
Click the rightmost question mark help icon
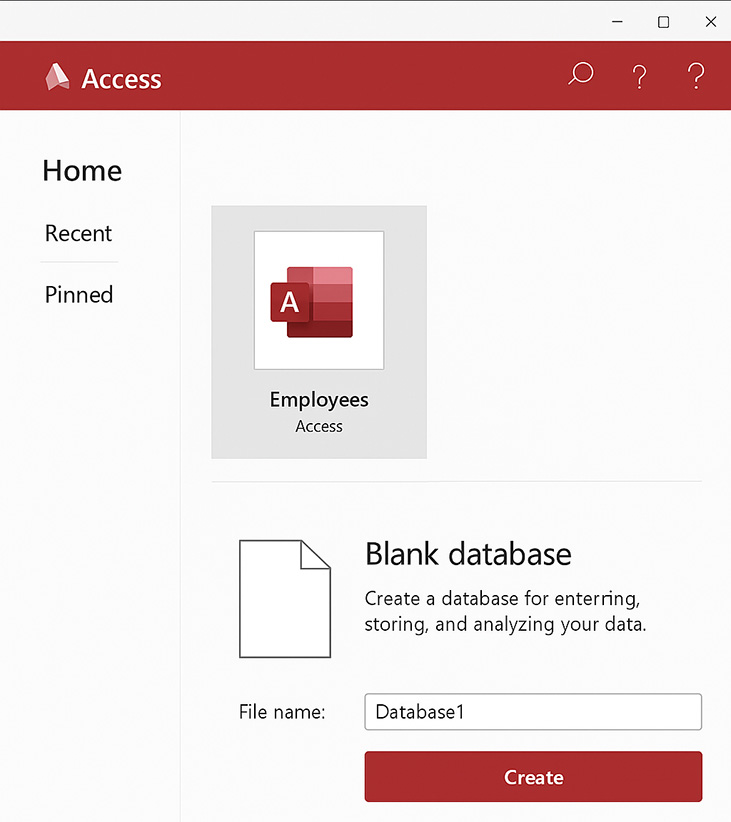pos(696,76)
